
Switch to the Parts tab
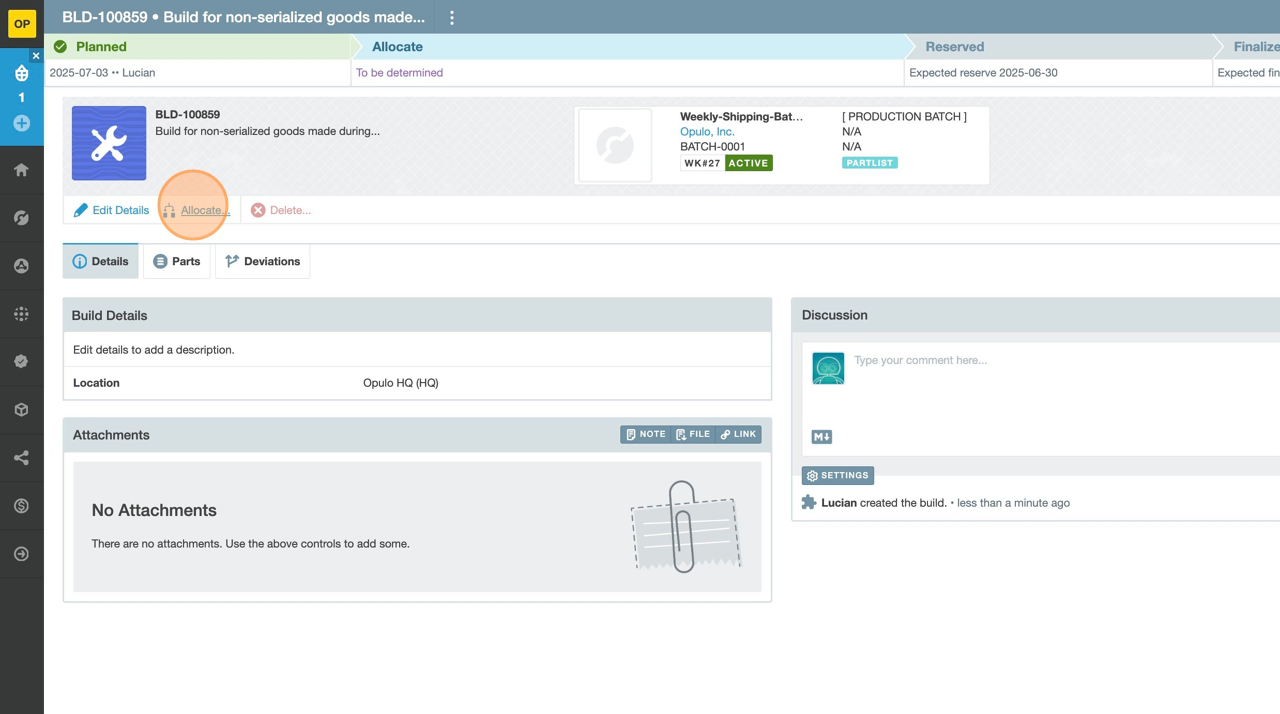pyautogui.click(x=177, y=261)
